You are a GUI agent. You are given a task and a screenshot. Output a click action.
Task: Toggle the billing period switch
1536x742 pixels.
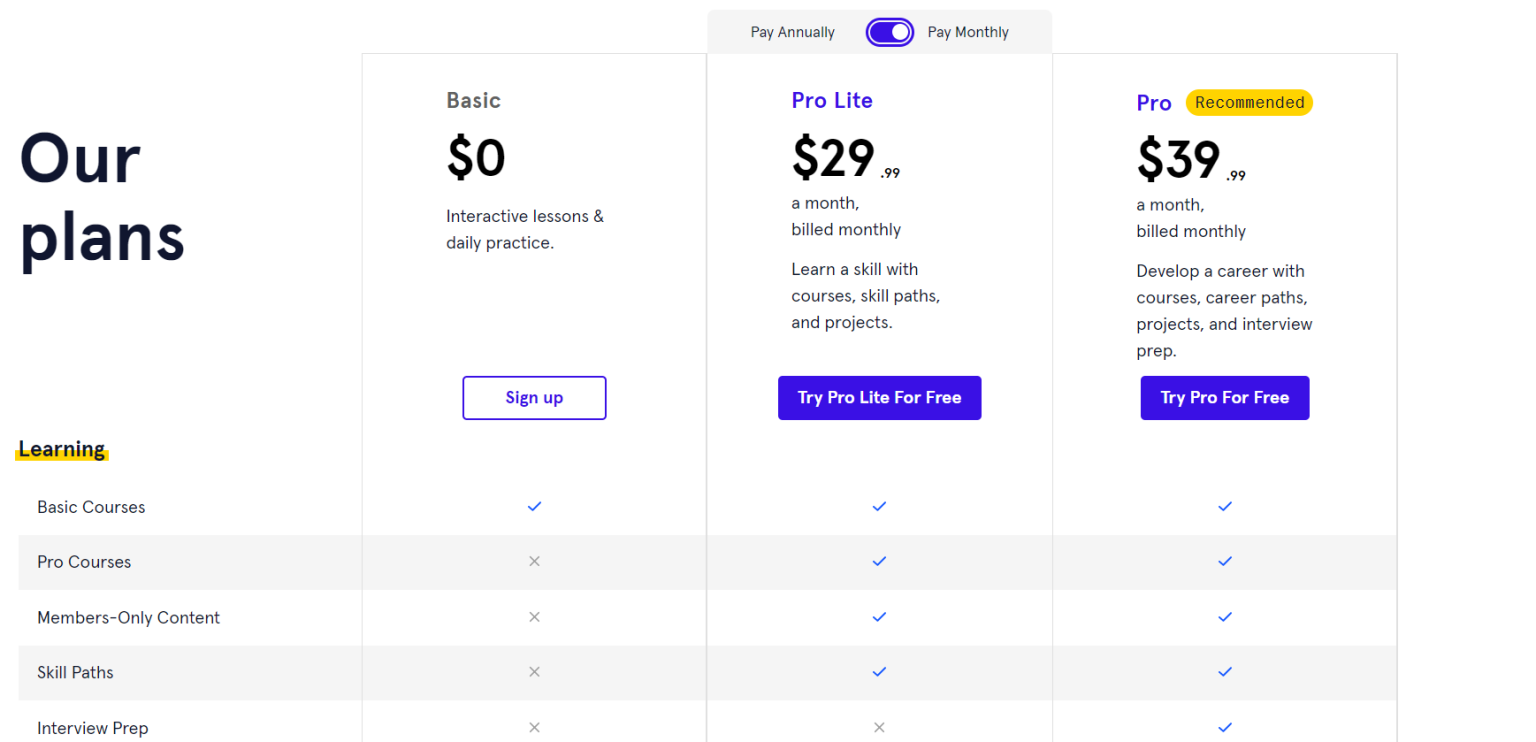click(x=889, y=31)
